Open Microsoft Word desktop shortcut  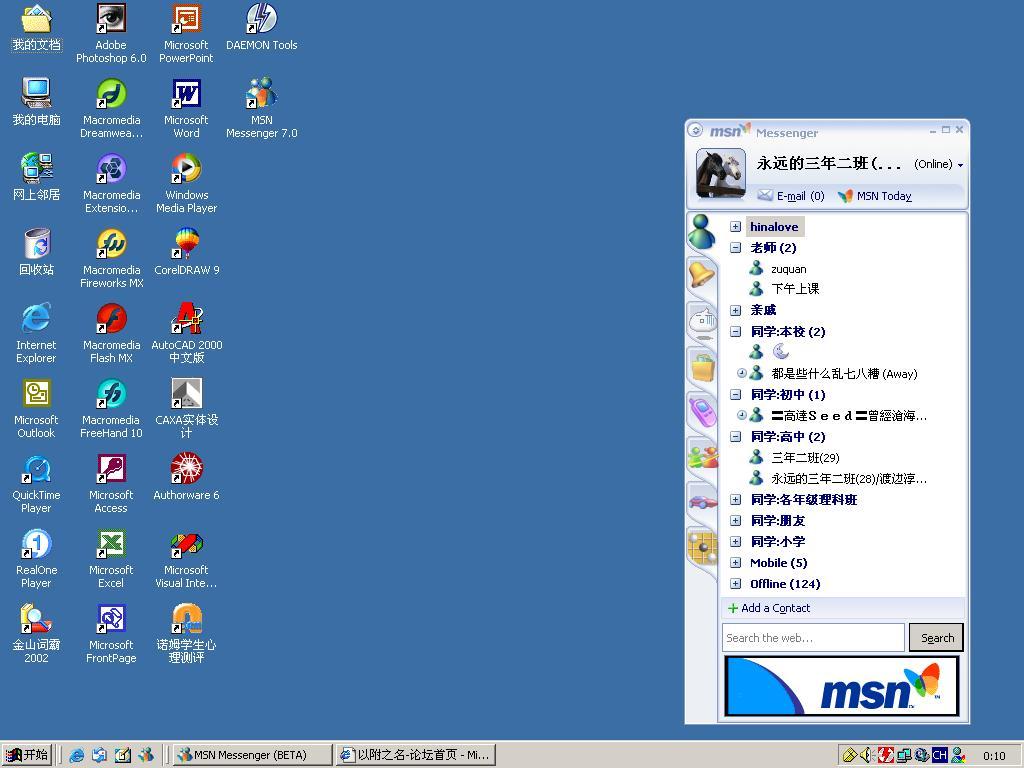[x=186, y=108]
